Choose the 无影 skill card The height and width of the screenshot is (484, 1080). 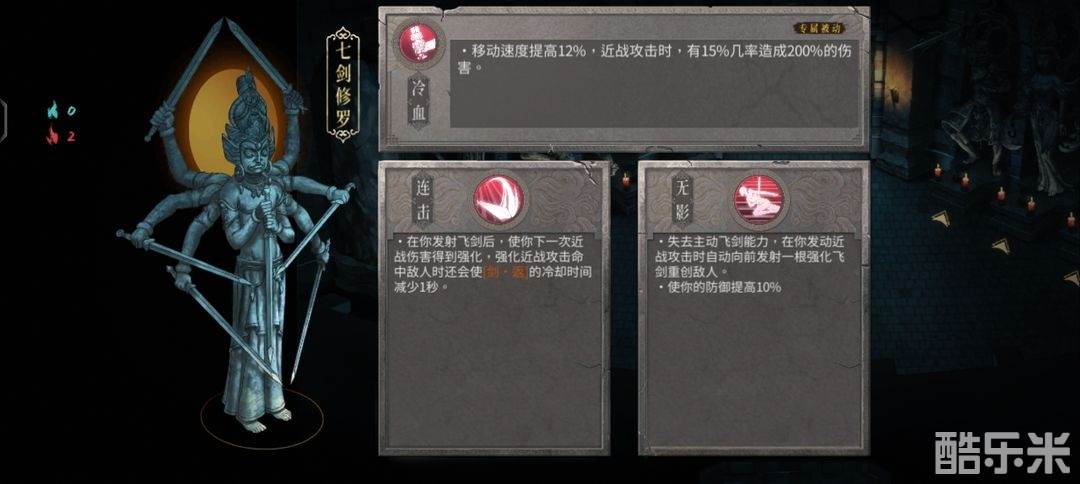[x=754, y=308]
